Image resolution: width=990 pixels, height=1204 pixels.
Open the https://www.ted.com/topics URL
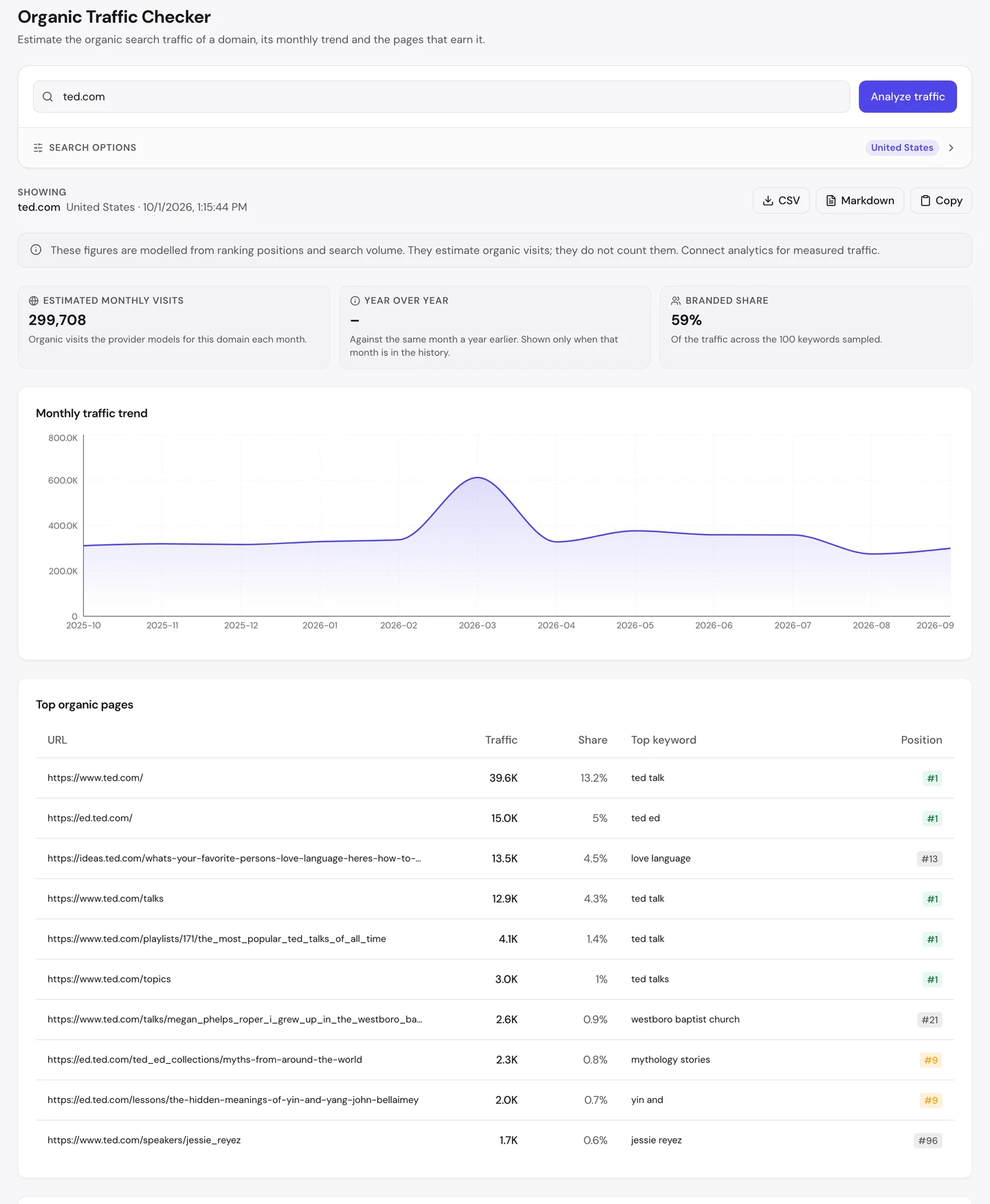(109, 979)
